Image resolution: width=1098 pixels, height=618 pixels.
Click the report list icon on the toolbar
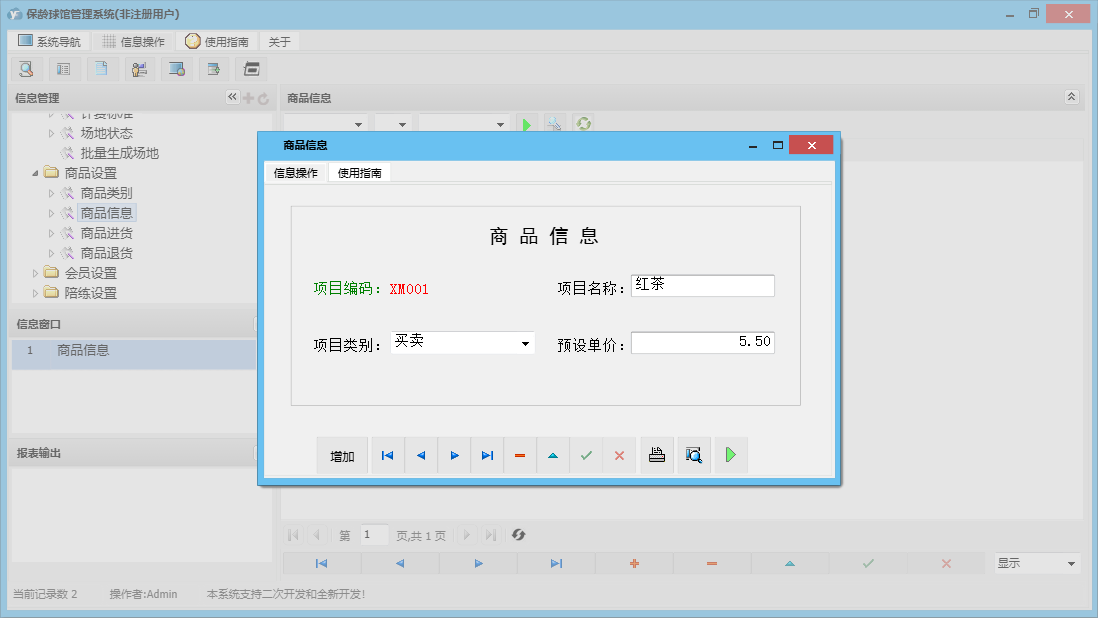(64, 69)
